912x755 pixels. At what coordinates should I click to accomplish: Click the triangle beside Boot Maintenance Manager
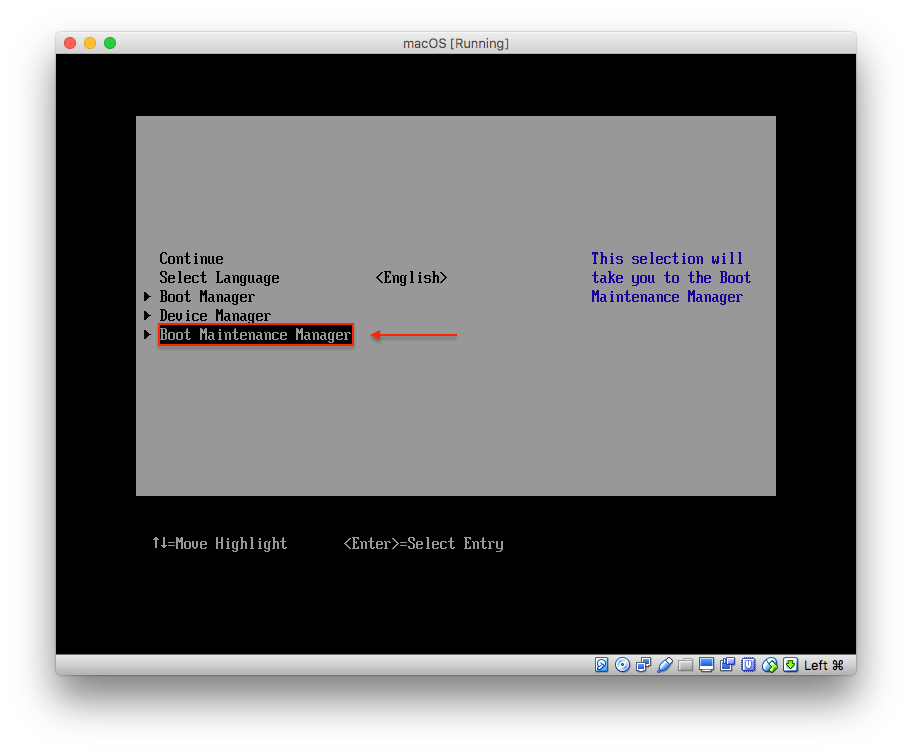147,334
